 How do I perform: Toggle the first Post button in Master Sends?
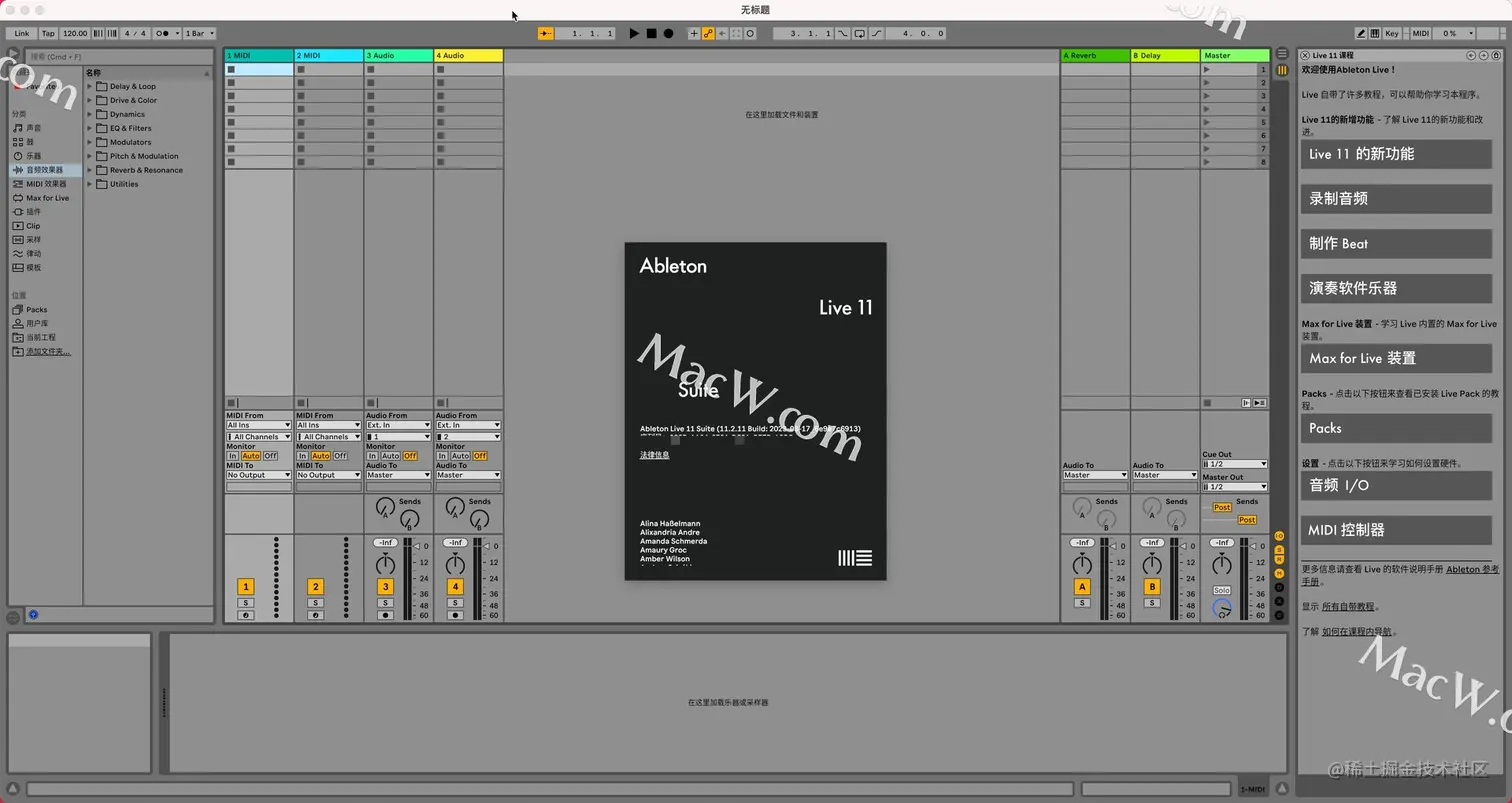1222,507
